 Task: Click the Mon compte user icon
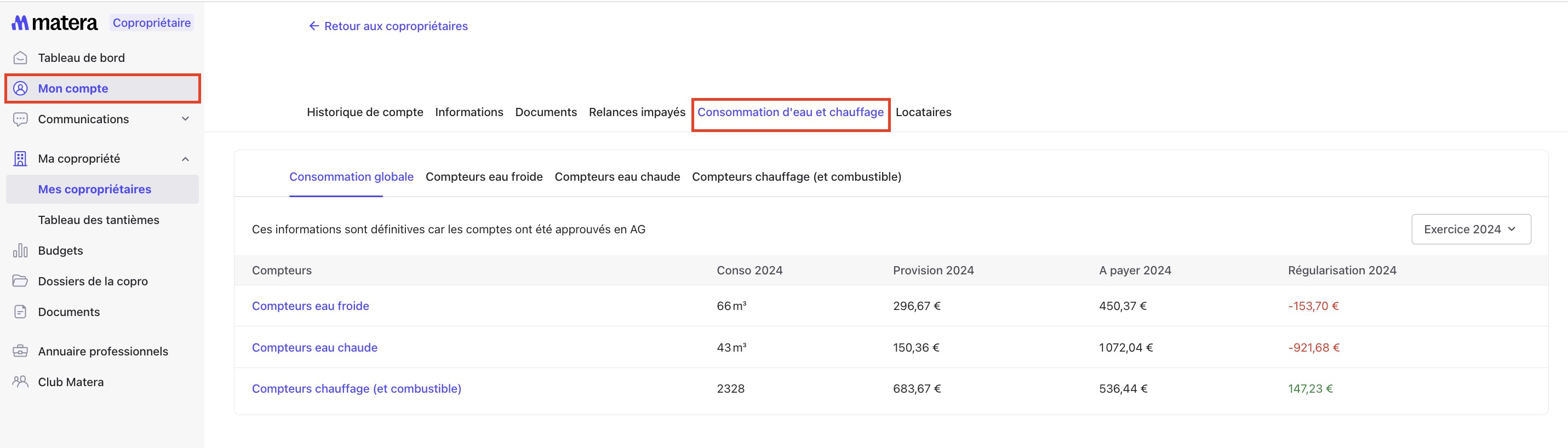point(20,89)
